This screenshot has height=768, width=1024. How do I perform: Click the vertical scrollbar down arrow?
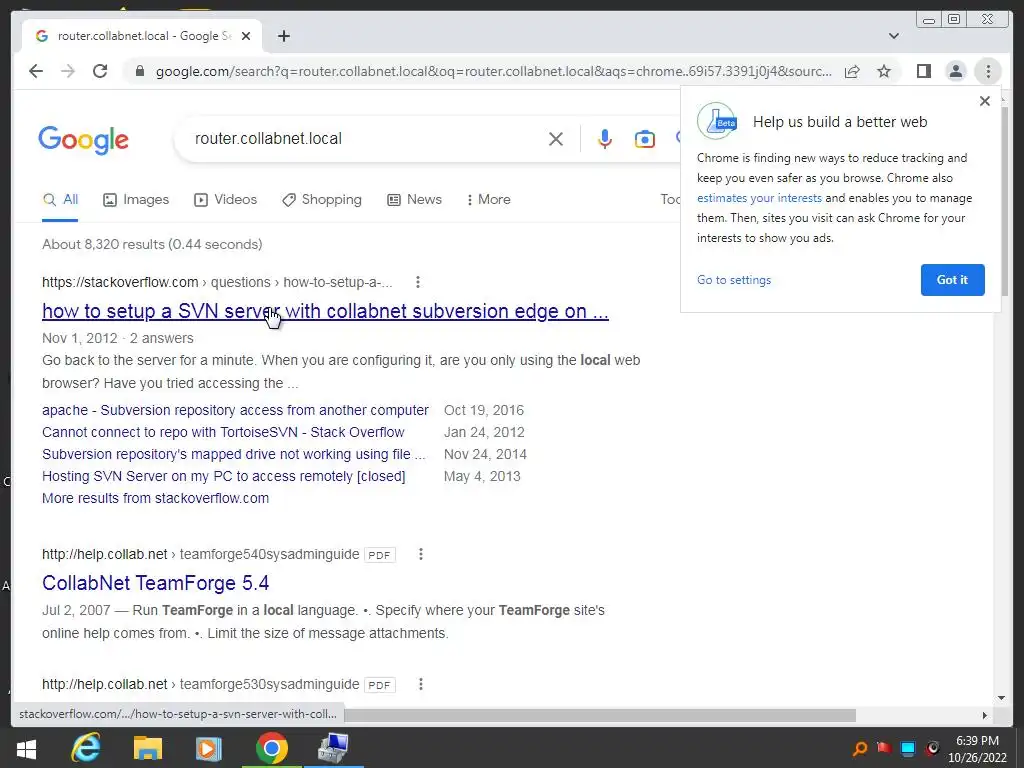pyautogui.click(x=1002, y=698)
